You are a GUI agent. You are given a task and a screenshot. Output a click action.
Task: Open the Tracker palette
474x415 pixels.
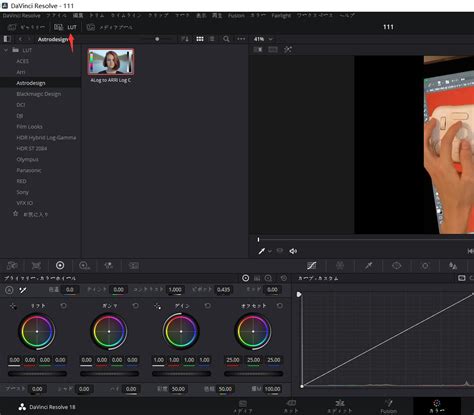coord(425,265)
